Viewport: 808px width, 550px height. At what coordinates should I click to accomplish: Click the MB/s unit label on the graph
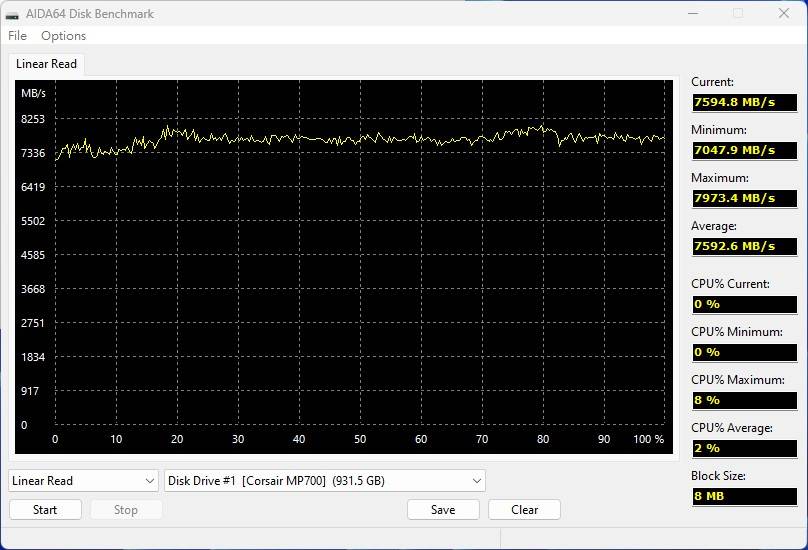pos(33,93)
